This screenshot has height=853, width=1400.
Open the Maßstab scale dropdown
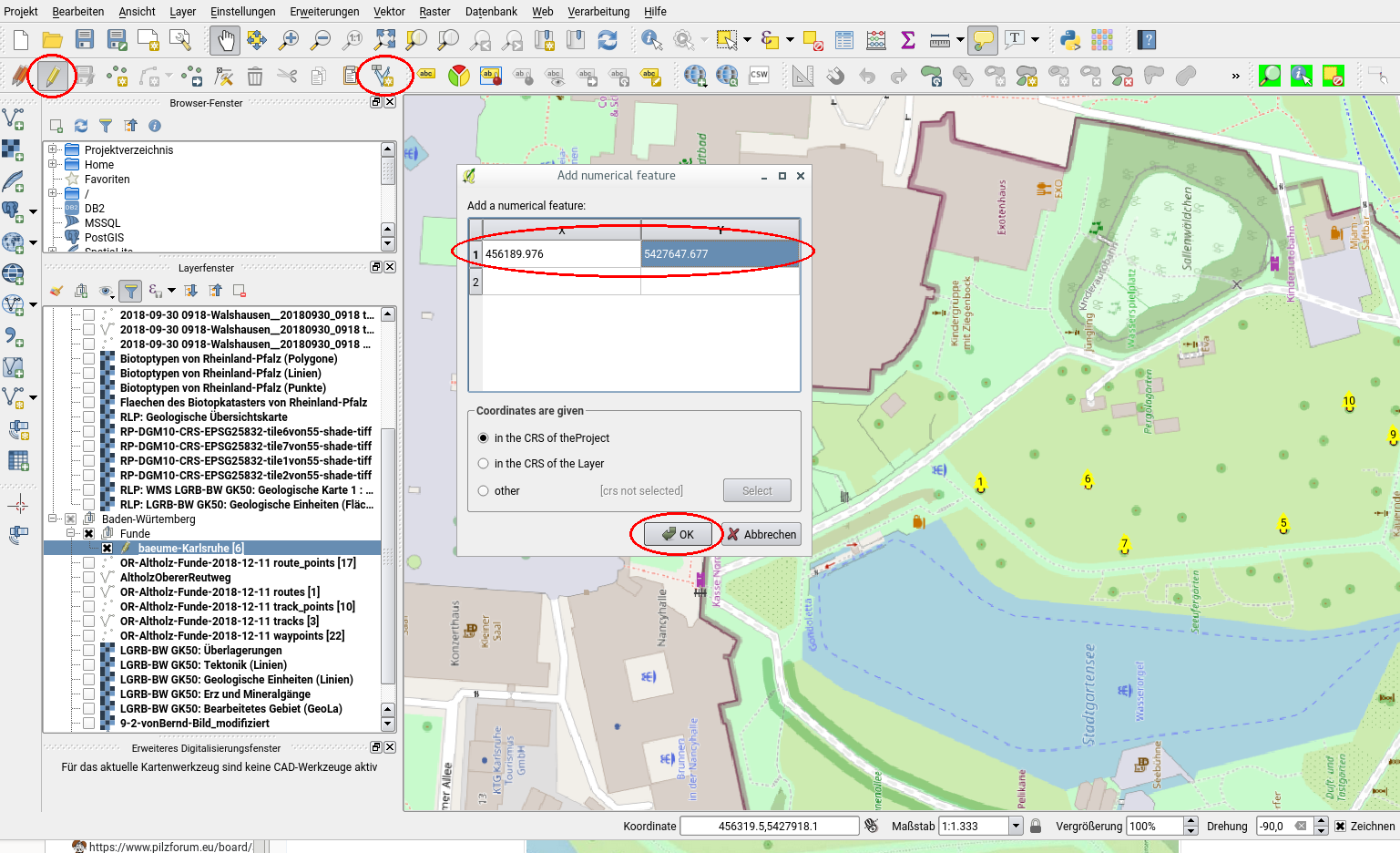click(x=1016, y=827)
